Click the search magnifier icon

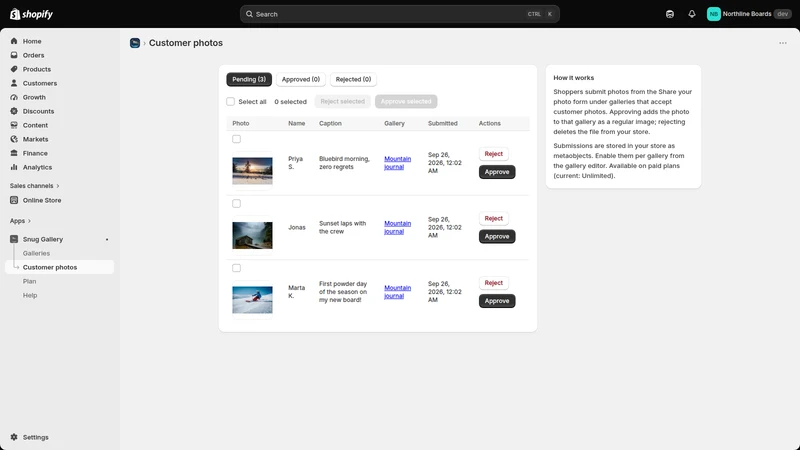tap(249, 14)
